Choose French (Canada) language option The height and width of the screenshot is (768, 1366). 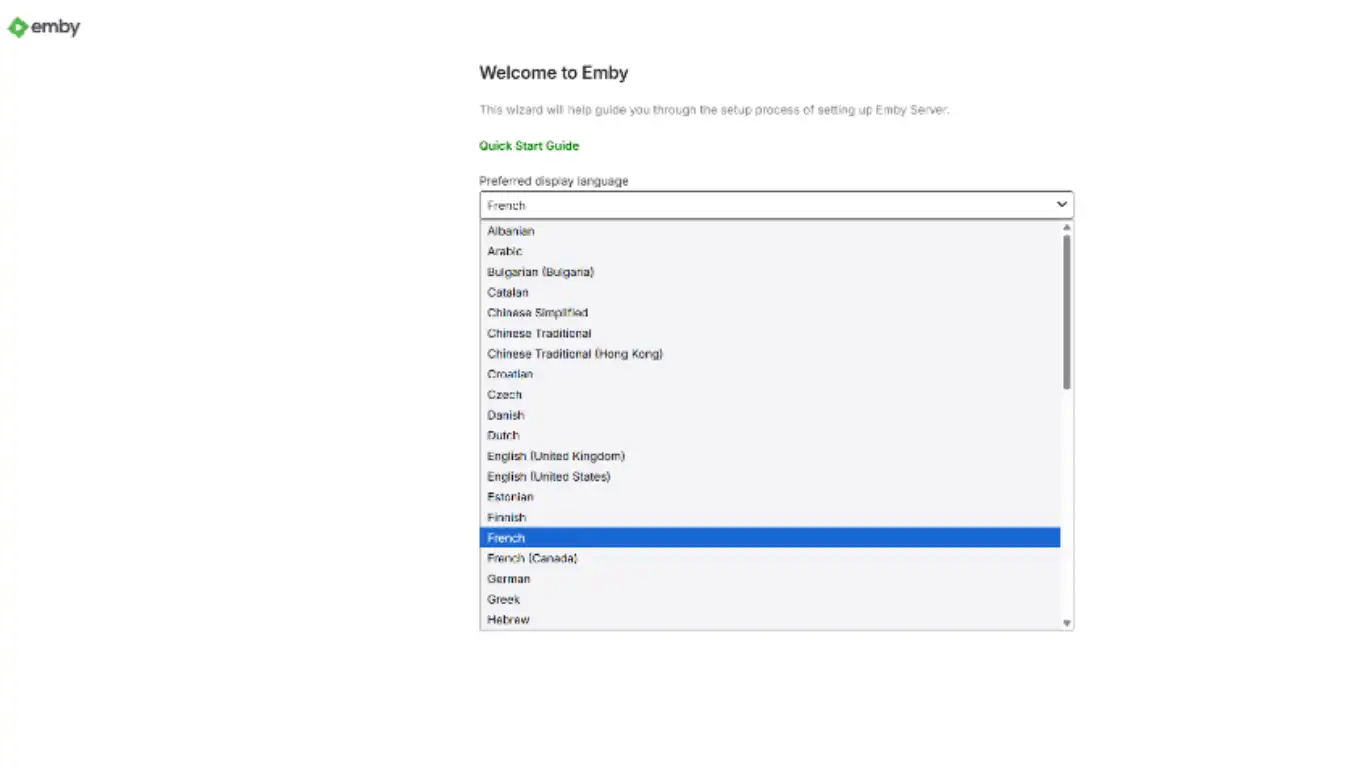coord(770,558)
